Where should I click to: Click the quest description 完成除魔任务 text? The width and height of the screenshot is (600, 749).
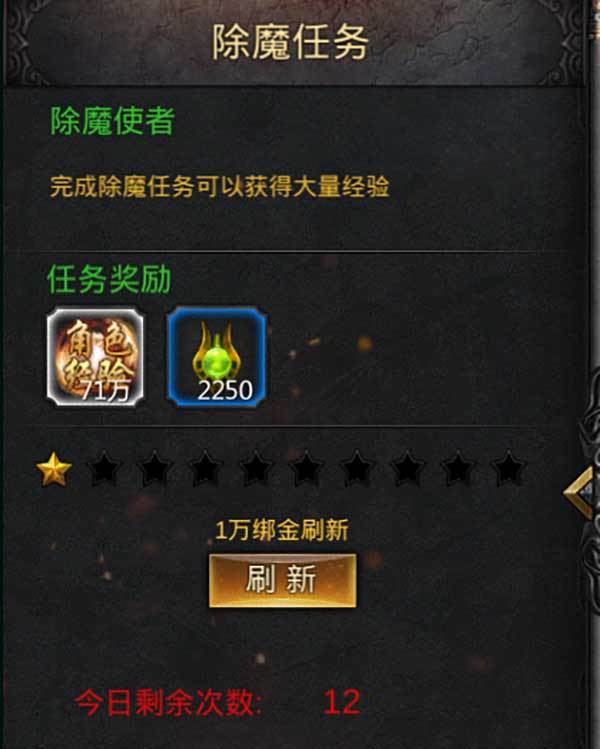220,186
